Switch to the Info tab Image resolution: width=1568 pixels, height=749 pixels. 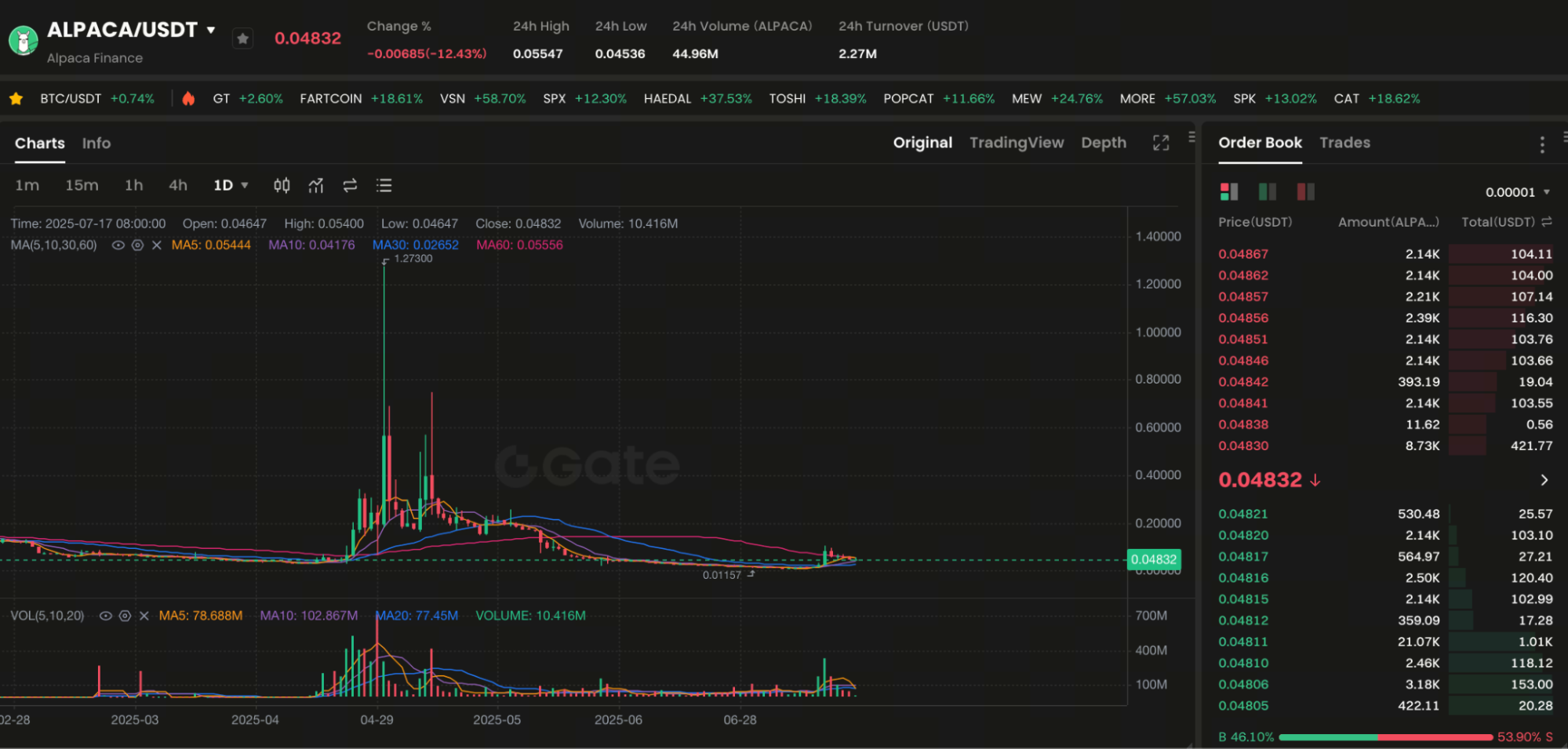96,144
